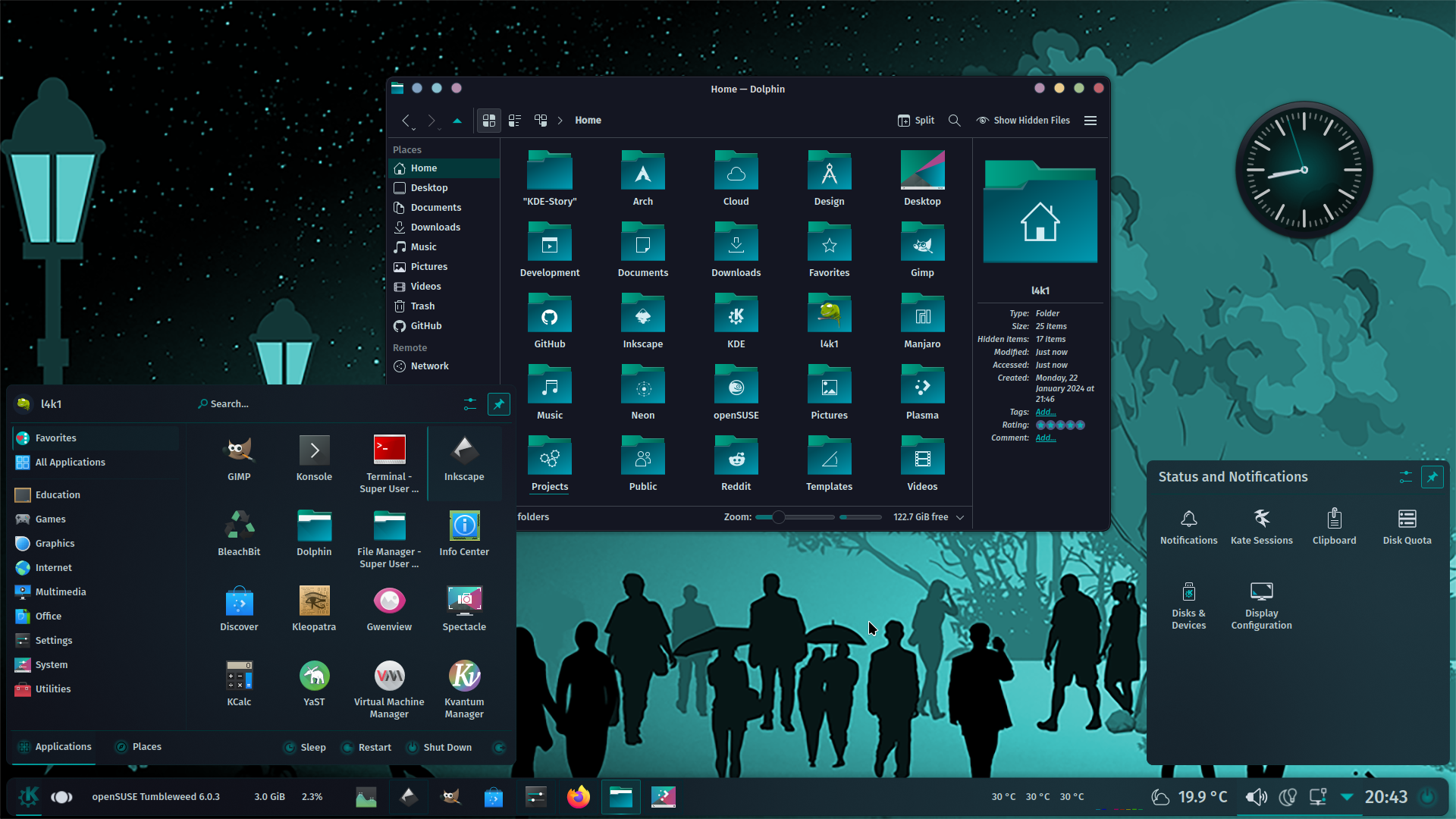This screenshot has height=819, width=1456.
Task: Click Add tags link in info panel
Action: pos(1046,412)
